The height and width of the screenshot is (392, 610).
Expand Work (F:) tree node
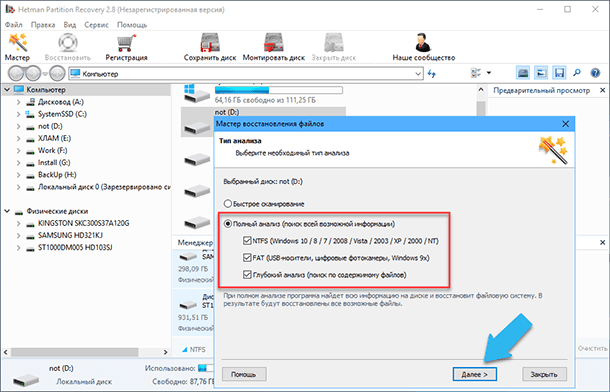pyautogui.click(x=18, y=150)
